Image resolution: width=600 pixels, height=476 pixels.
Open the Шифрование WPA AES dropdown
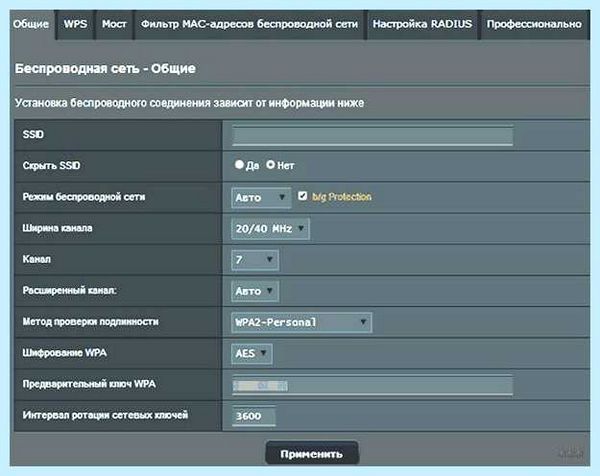(x=252, y=353)
